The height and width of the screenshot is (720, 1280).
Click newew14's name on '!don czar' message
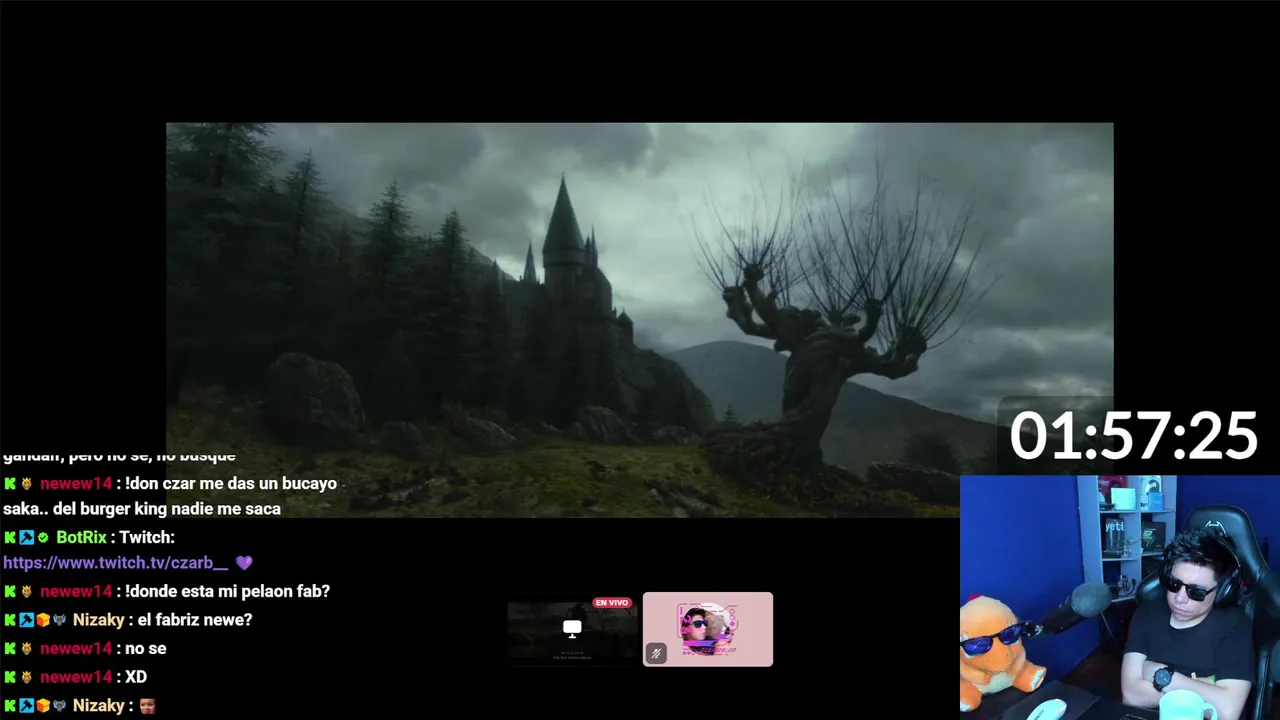point(76,484)
